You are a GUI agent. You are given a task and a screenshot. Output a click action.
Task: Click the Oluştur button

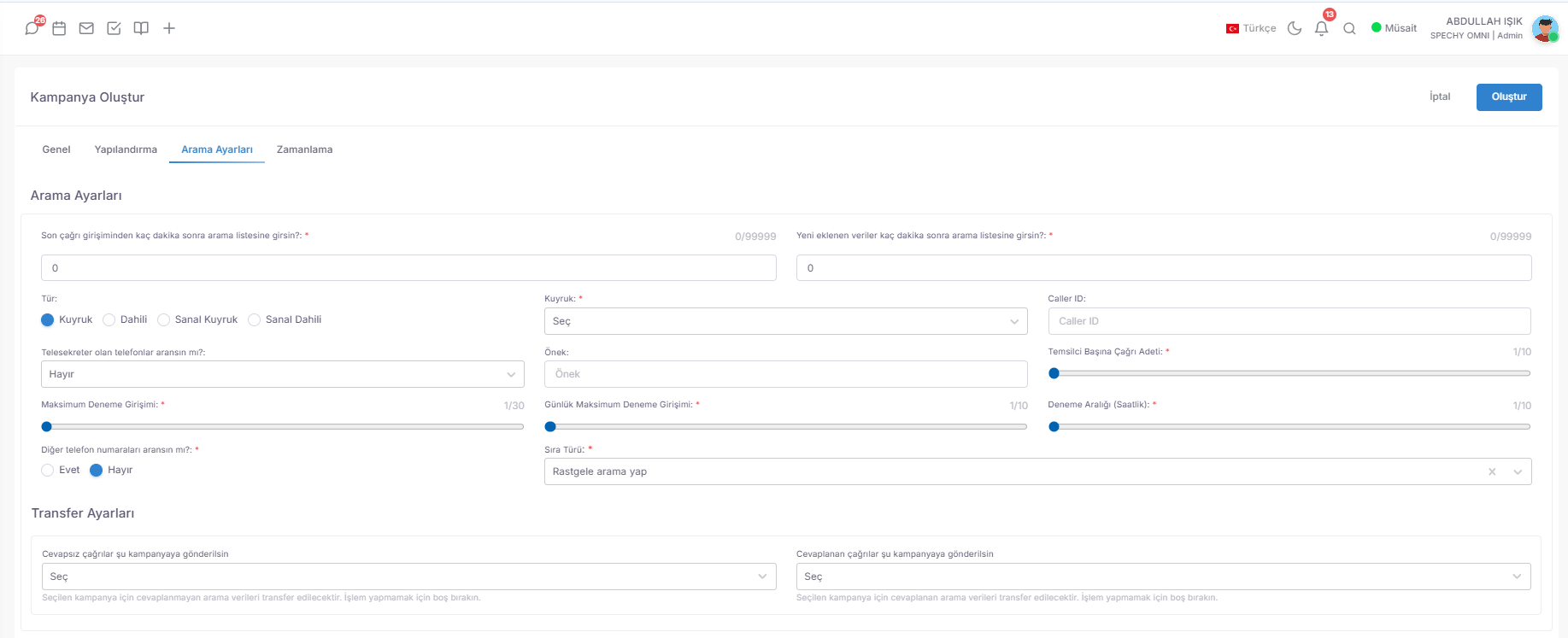(1509, 97)
